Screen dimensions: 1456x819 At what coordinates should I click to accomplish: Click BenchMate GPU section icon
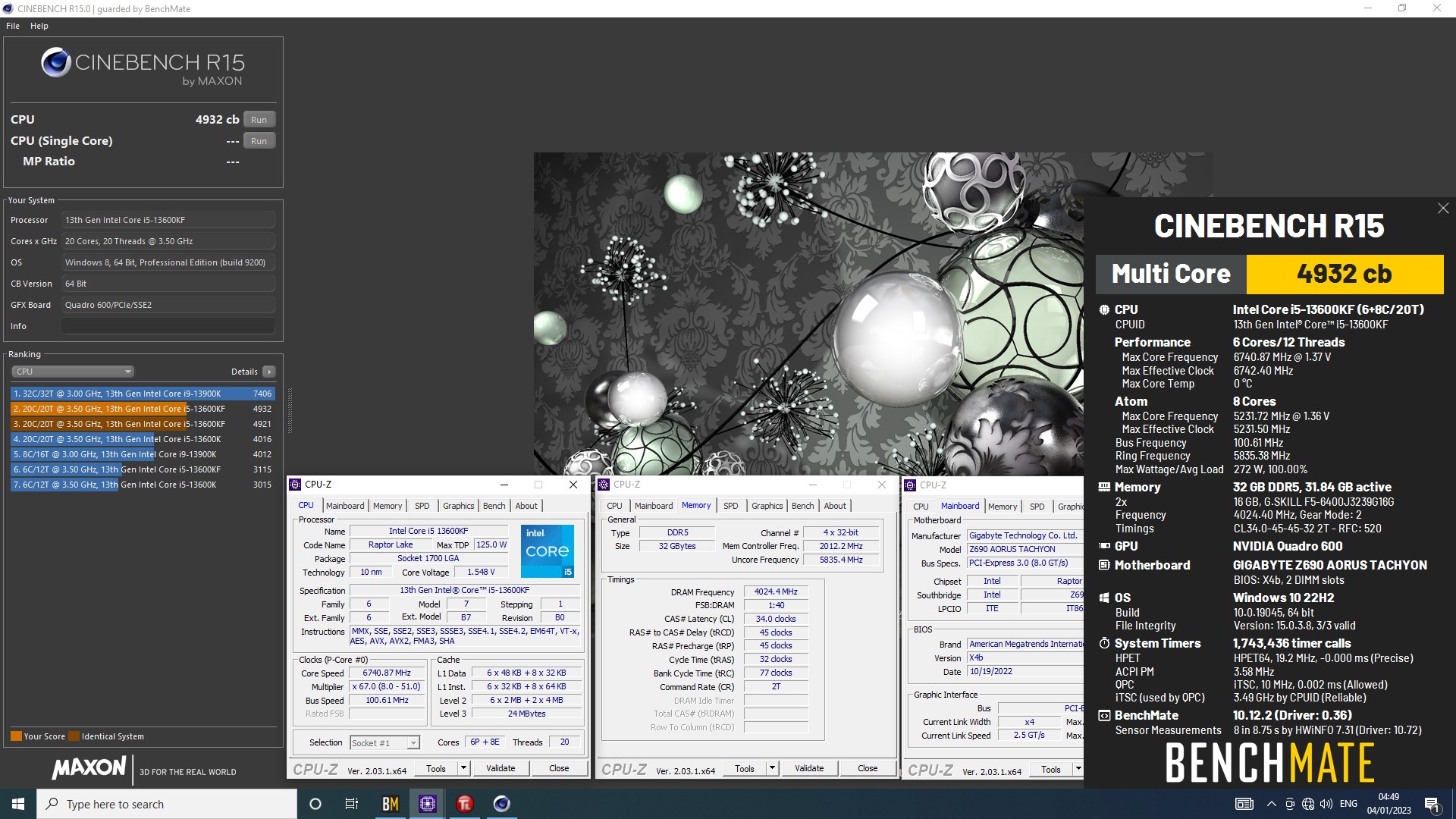click(x=1104, y=546)
